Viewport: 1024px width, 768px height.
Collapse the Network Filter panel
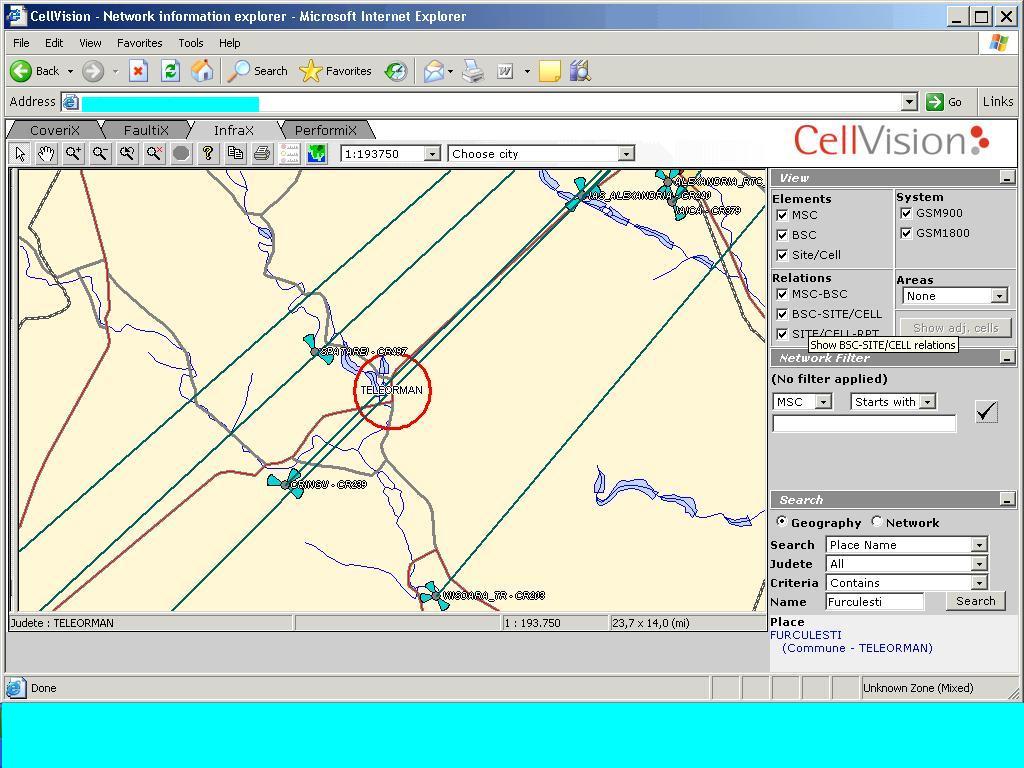pyautogui.click(x=1007, y=358)
